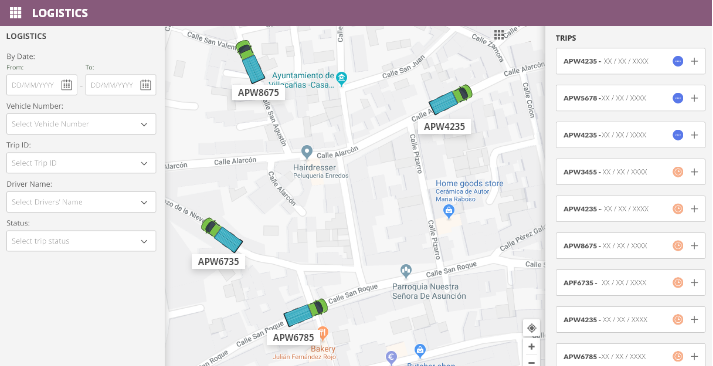This screenshot has width=713, height=366.
Task: Click orange status icon of APW3455 trip
Action: pos(678,172)
